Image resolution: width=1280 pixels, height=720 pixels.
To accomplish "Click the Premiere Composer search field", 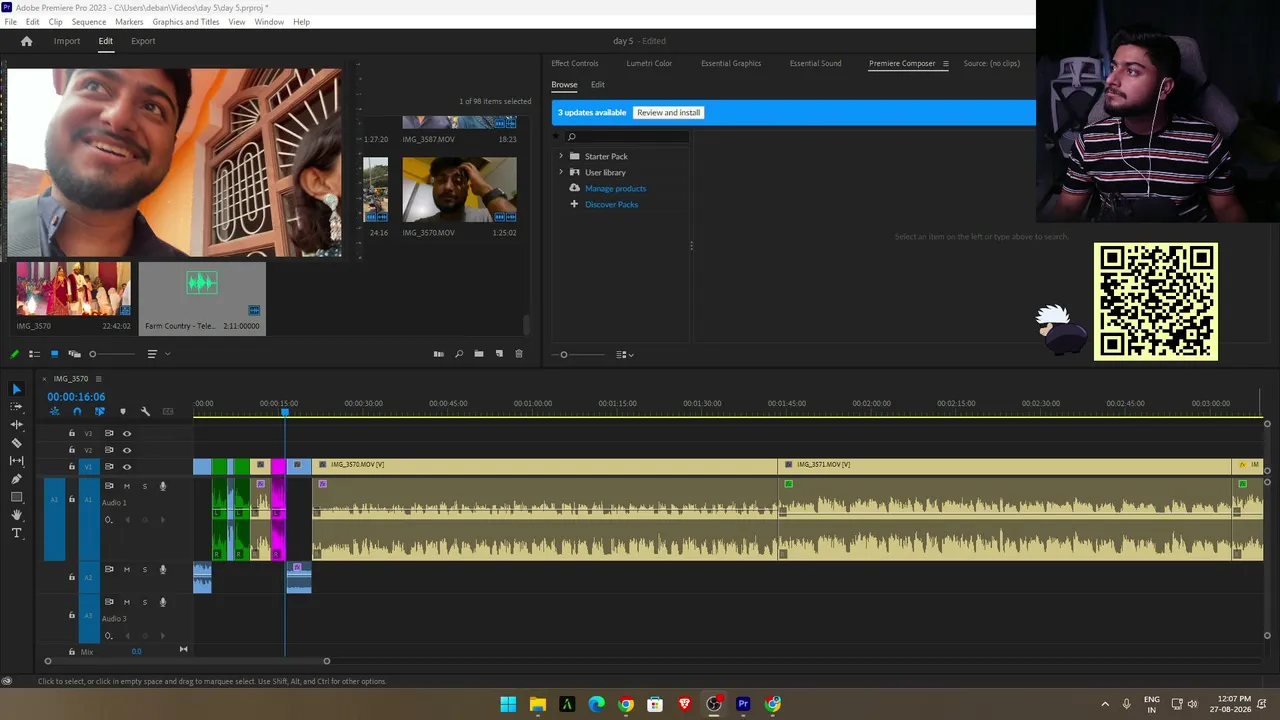I will pos(628,137).
